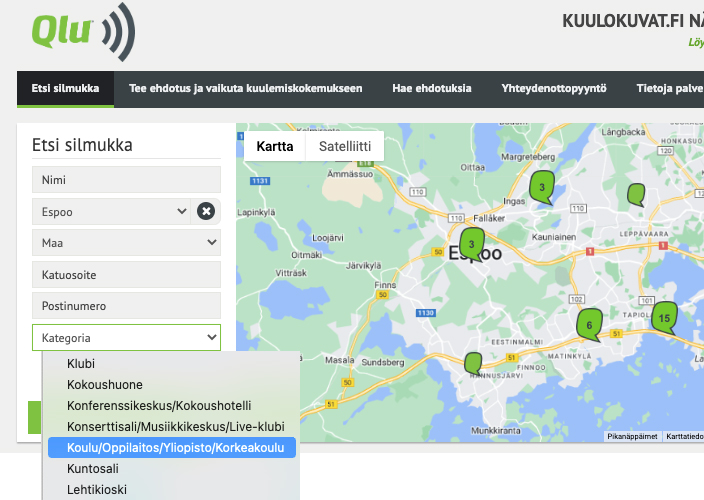Click the map marker labeled 6
704x500 pixels.
pyautogui.click(x=589, y=323)
